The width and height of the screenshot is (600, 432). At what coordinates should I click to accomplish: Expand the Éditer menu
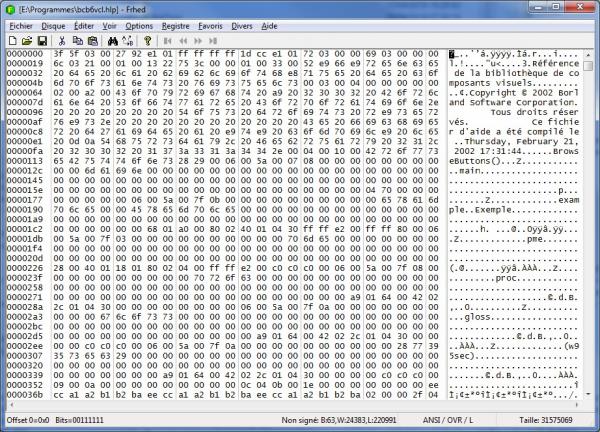[x=85, y=24]
